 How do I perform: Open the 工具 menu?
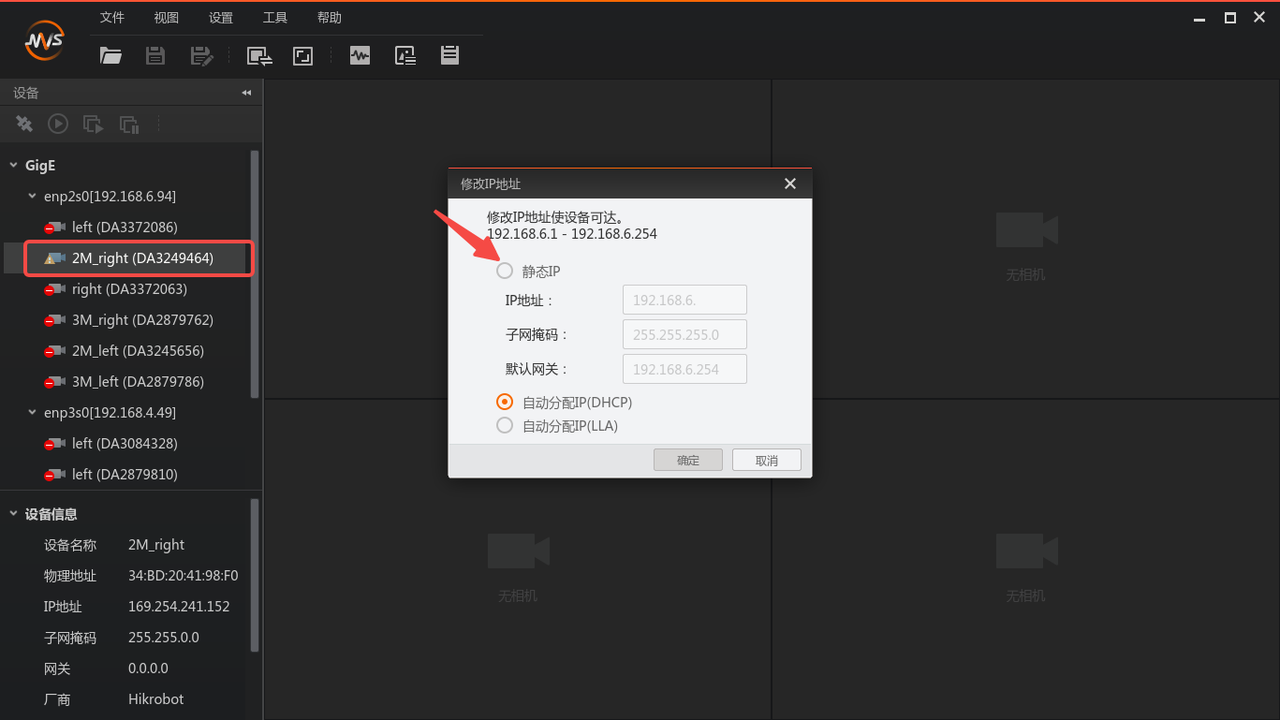click(275, 18)
